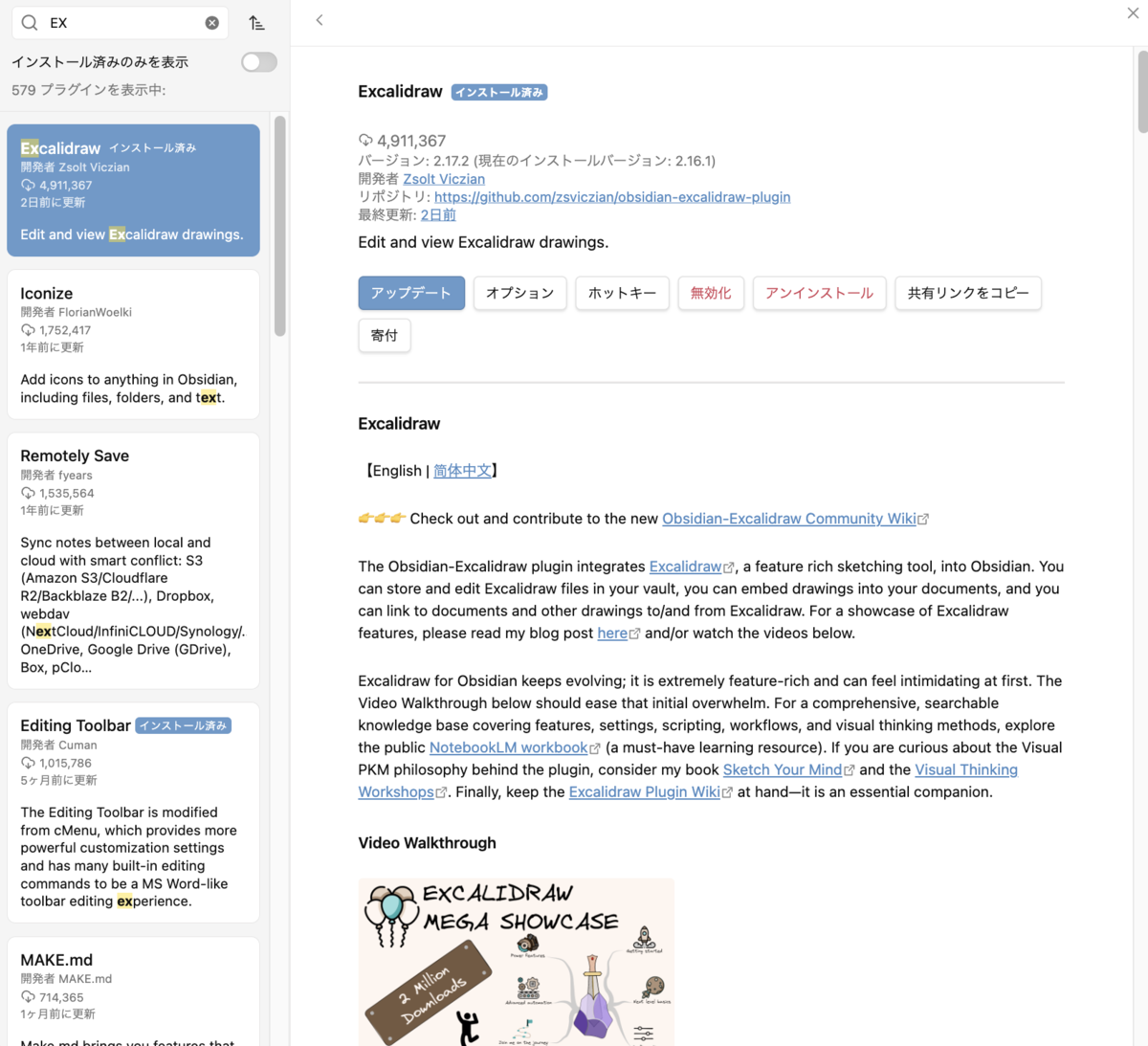Image resolution: width=1148 pixels, height=1046 pixels.
Task: Disable plugin with 無効化 button
Action: (x=711, y=293)
